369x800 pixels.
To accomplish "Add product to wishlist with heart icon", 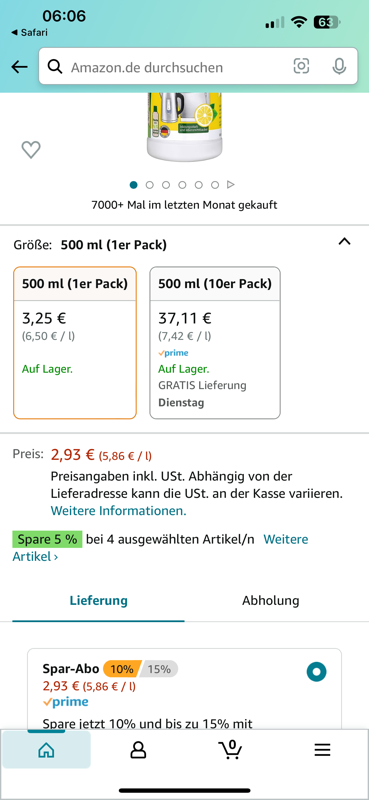I will click(31, 149).
